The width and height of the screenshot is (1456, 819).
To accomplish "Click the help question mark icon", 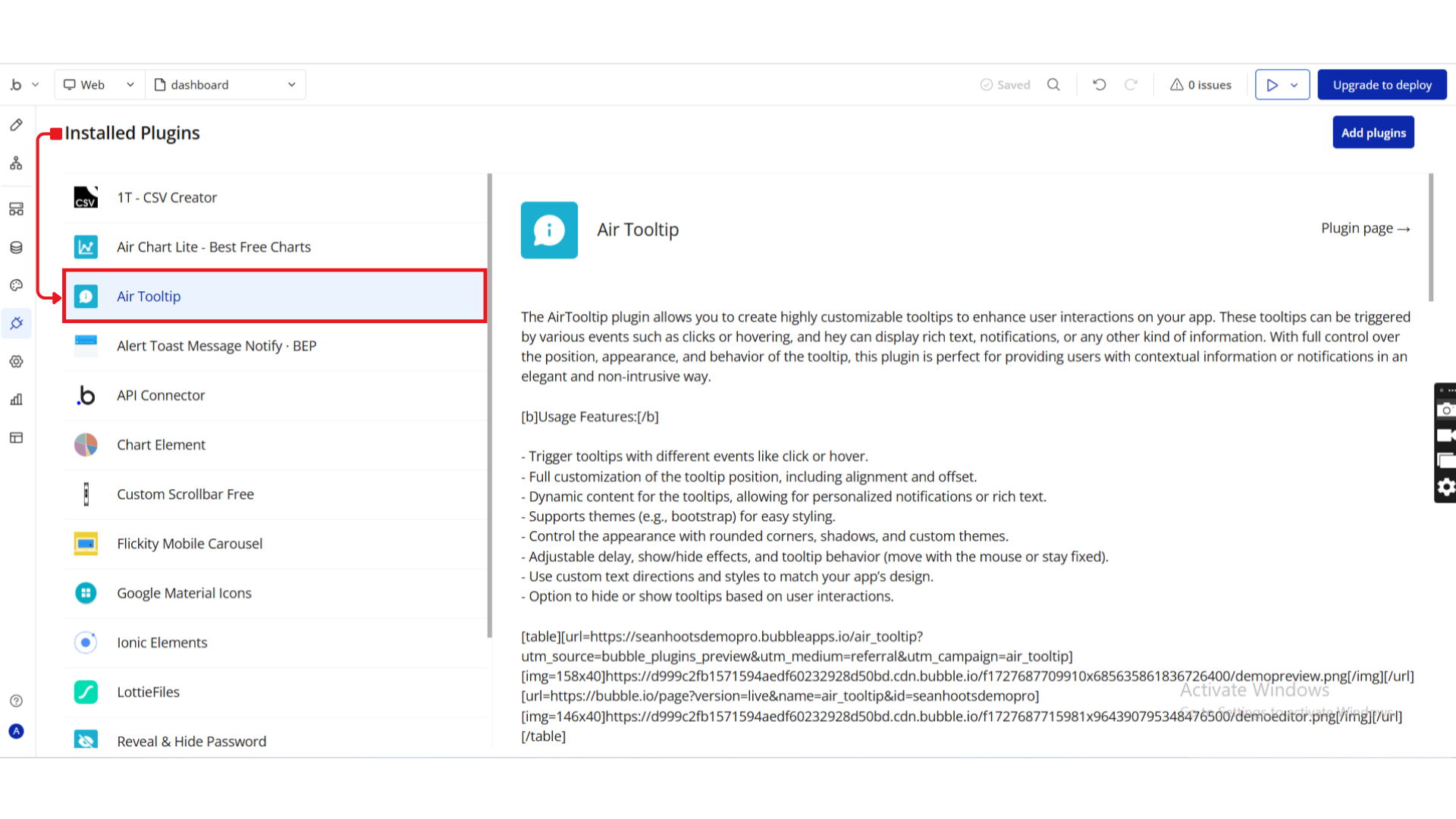I will coord(16,701).
